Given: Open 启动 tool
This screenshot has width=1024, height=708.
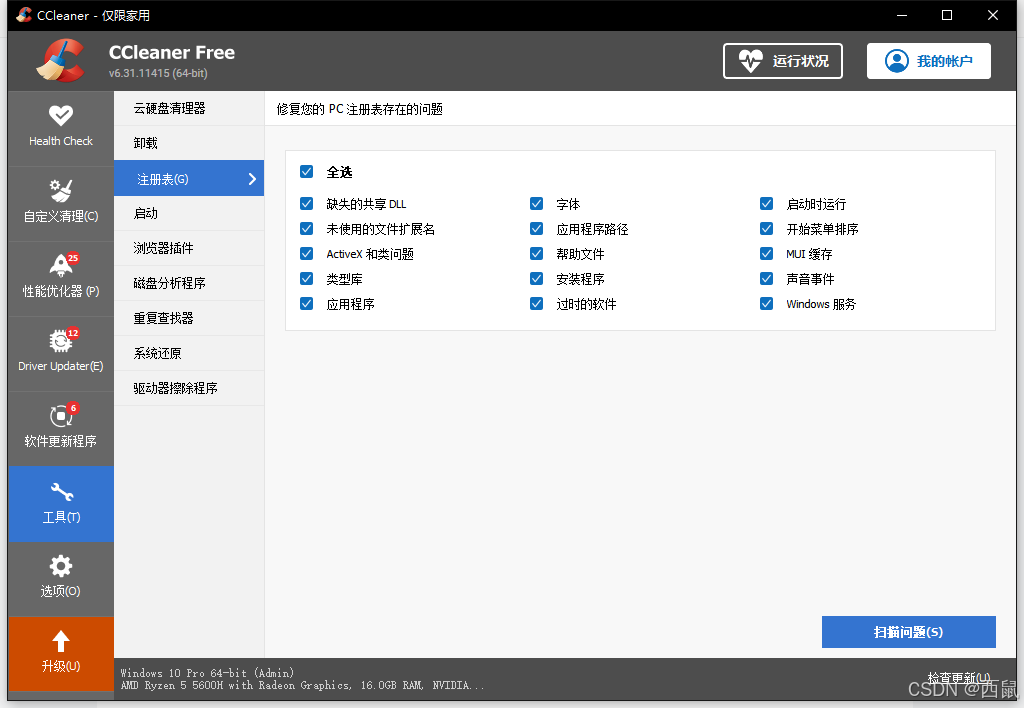Looking at the screenshot, I should [189, 214].
